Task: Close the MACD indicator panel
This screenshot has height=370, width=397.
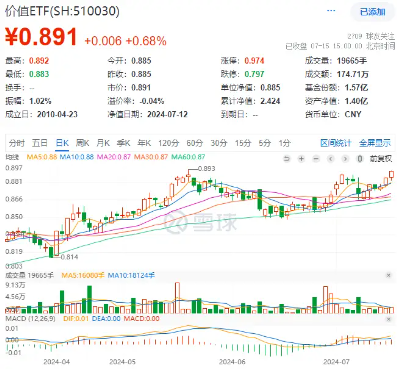Action: tap(388, 319)
